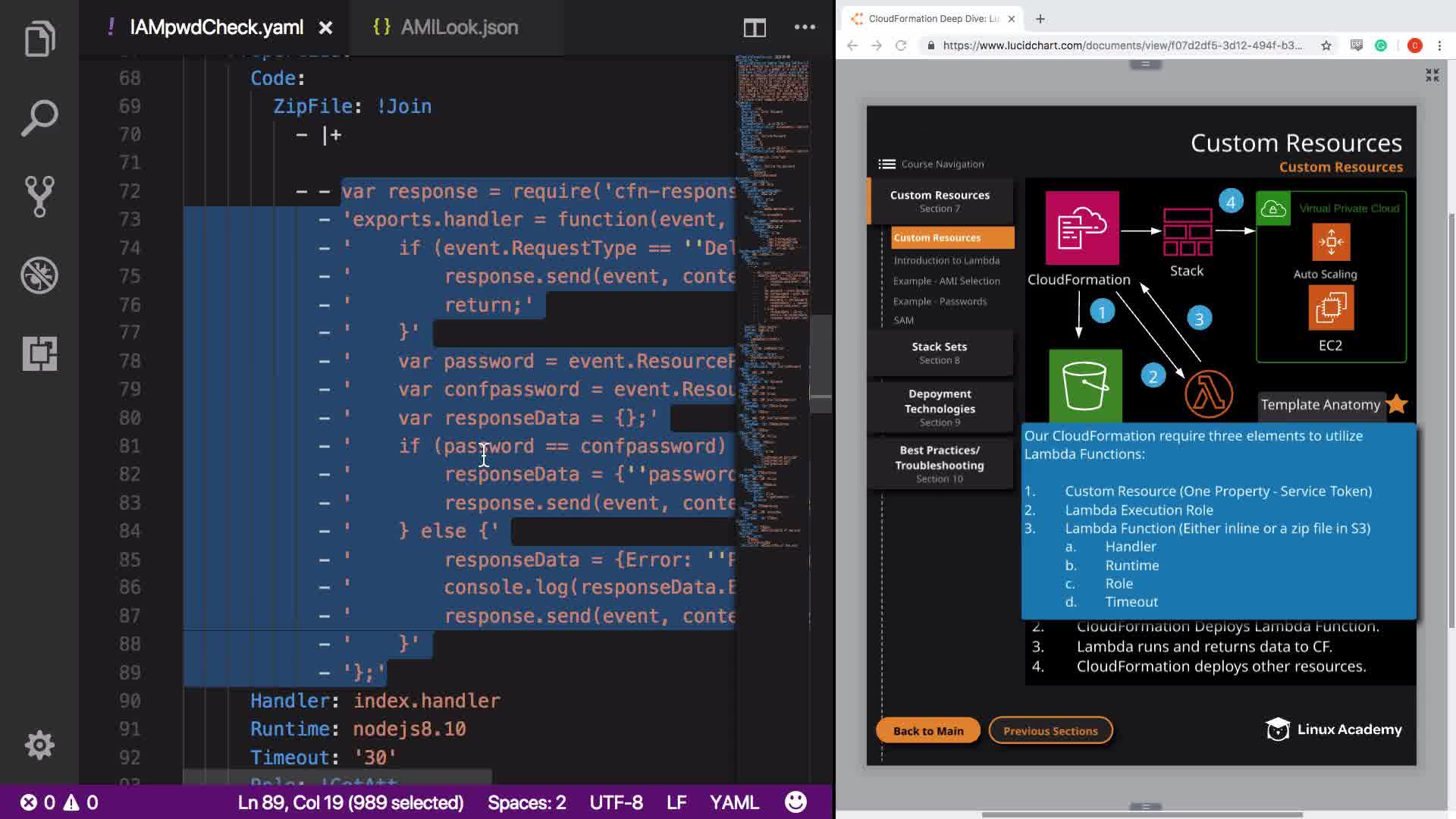The image size is (1456, 819).
Task: Open Source Control view
Action: click(39, 196)
